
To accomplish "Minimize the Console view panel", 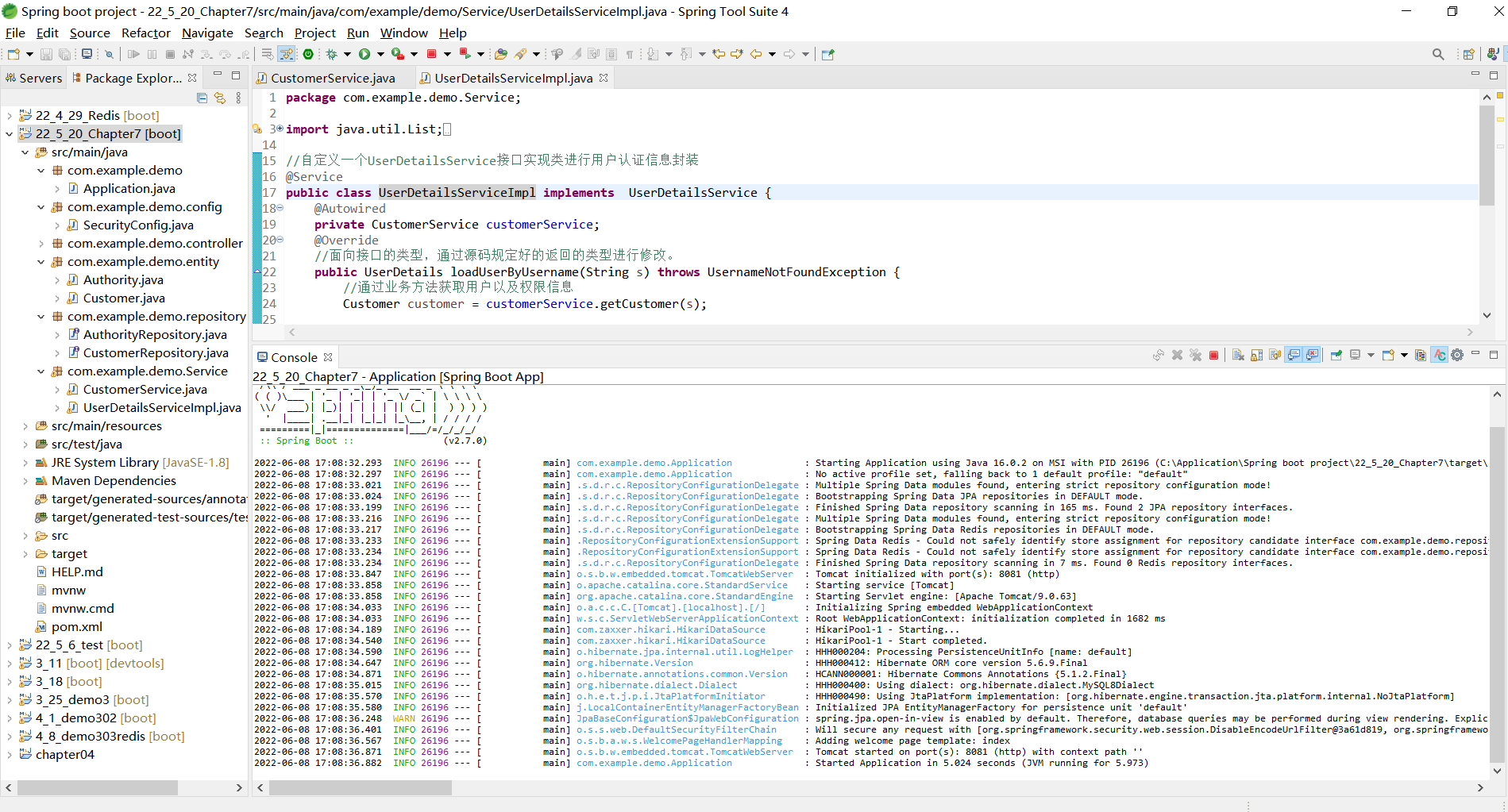I will coord(1475,354).
